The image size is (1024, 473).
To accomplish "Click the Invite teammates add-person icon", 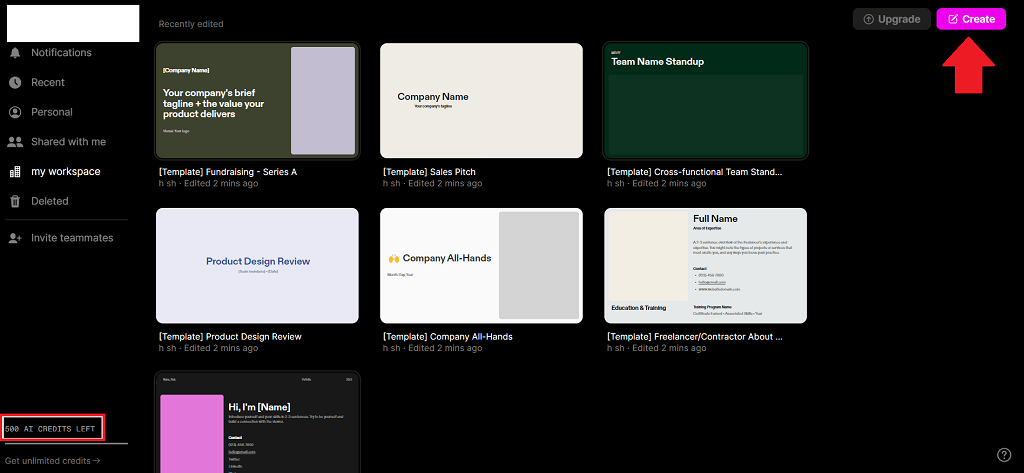I will click(x=15, y=238).
